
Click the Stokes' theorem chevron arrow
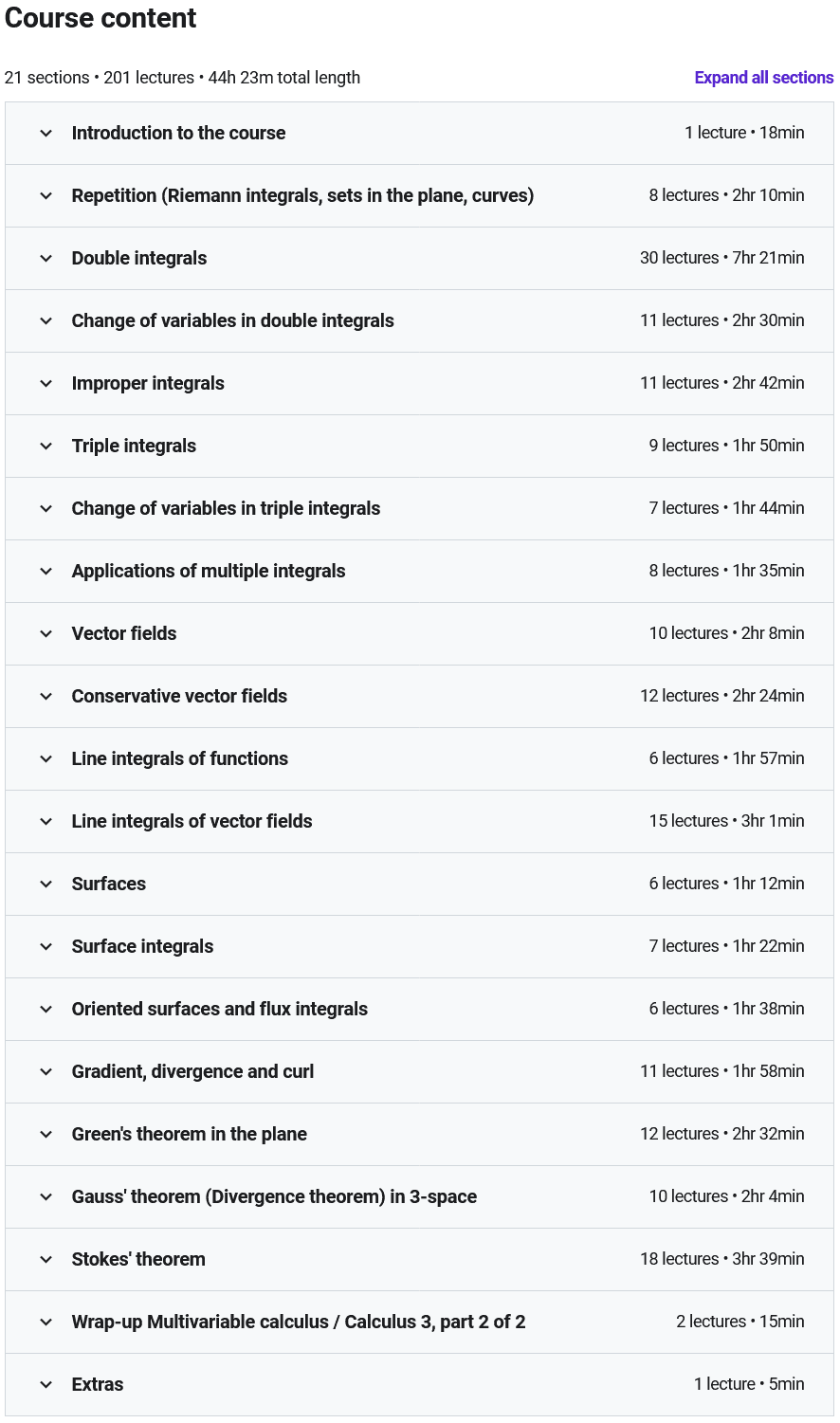click(x=46, y=1260)
